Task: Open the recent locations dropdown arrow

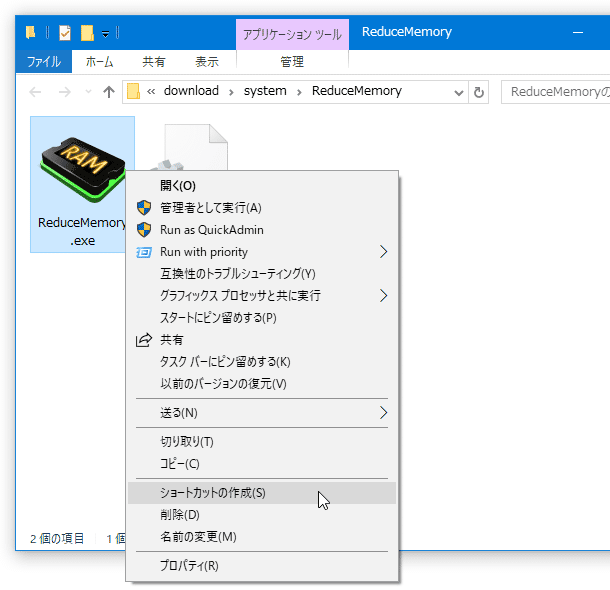Action: pyautogui.click(x=88, y=92)
